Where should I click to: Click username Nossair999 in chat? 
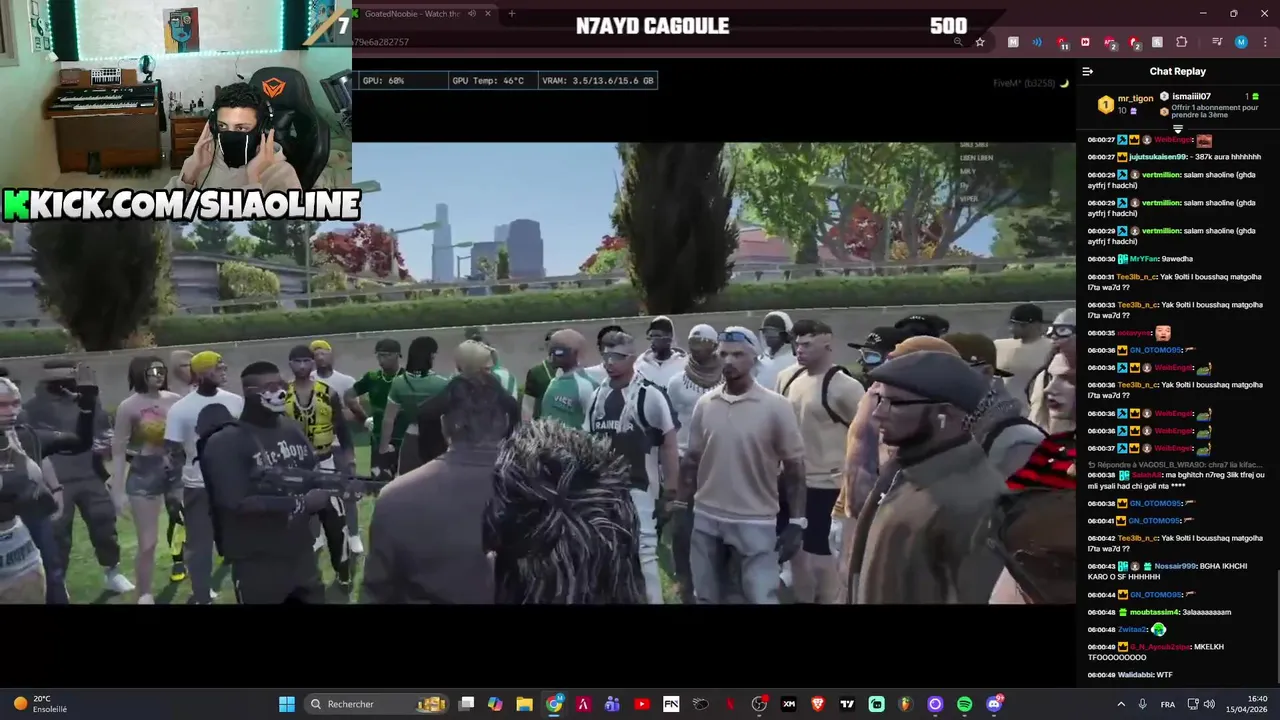(x=1173, y=566)
